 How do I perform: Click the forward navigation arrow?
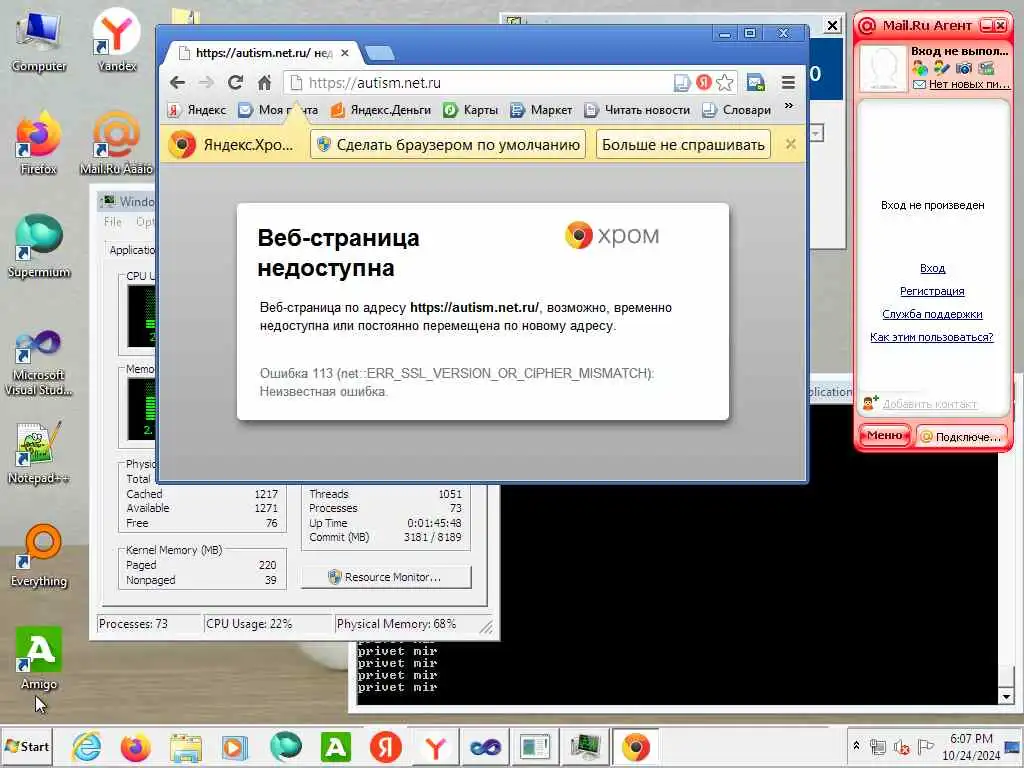pos(206,83)
